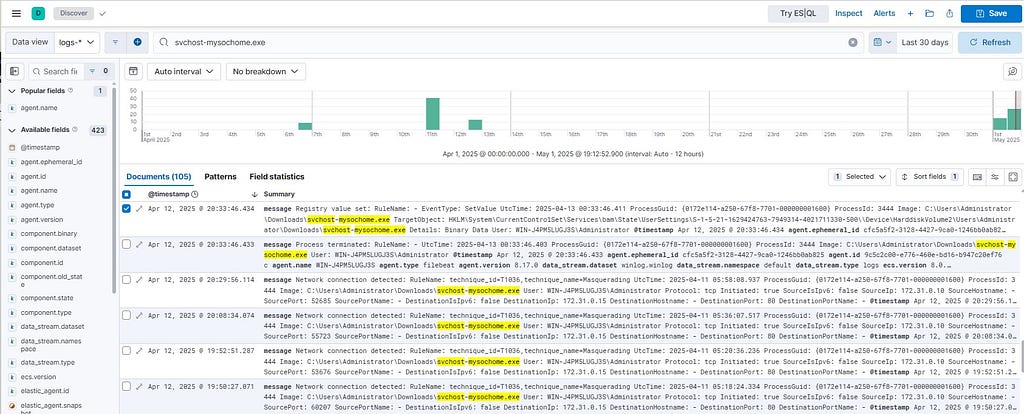
Task: Expand the 19:52:51.287 document details
Action: [139, 350]
